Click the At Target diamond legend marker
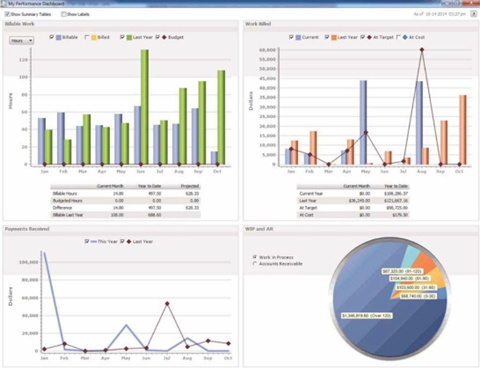 pos(369,37)
